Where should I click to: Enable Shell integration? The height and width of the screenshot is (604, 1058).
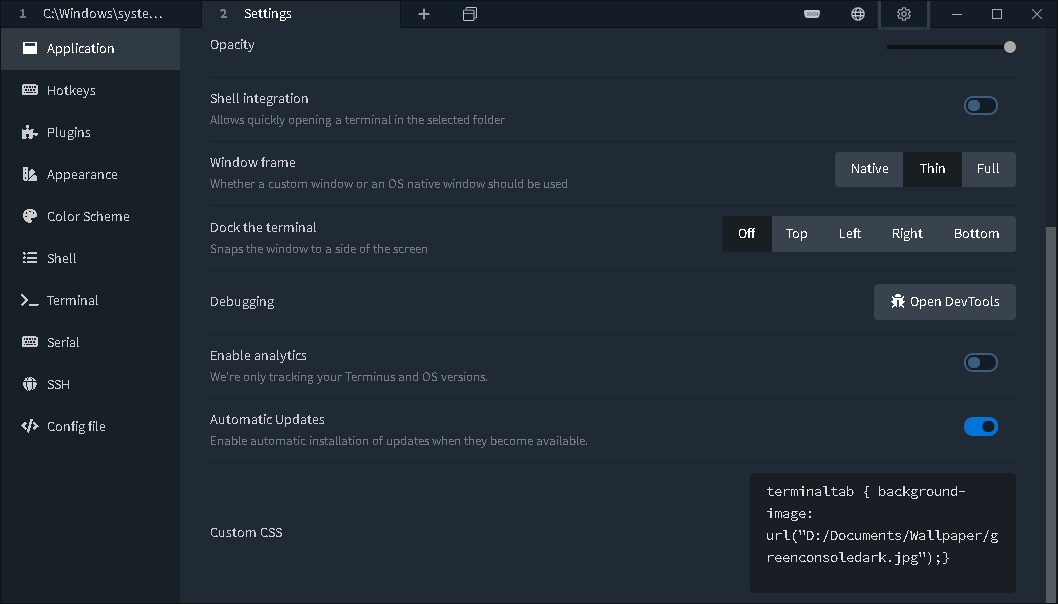[981, 105]
